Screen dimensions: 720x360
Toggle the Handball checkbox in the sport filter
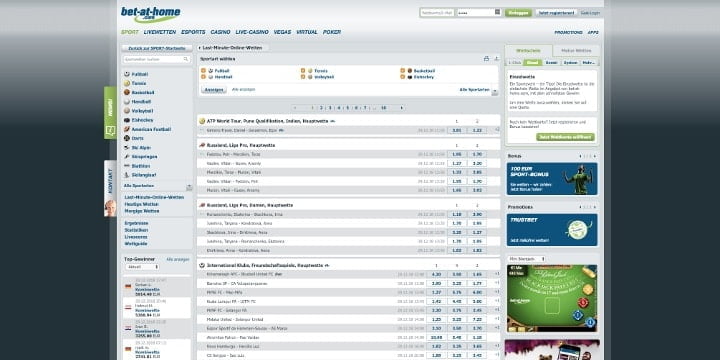203,77
